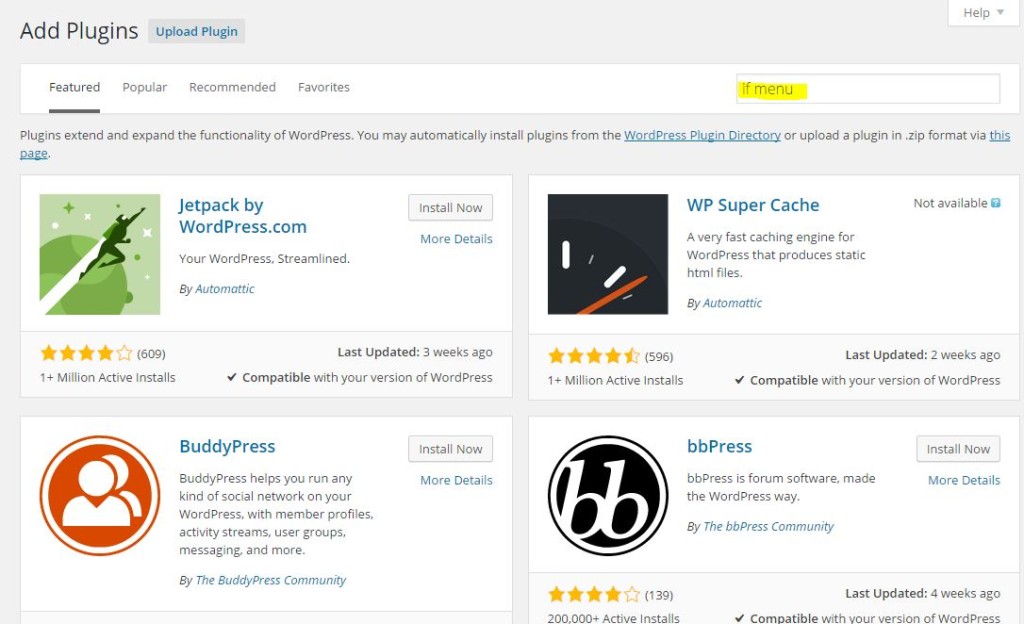The width and height of the screenshot is (1024, 624).
Task: Switch to the Popular tab
Action: [144, 87]
